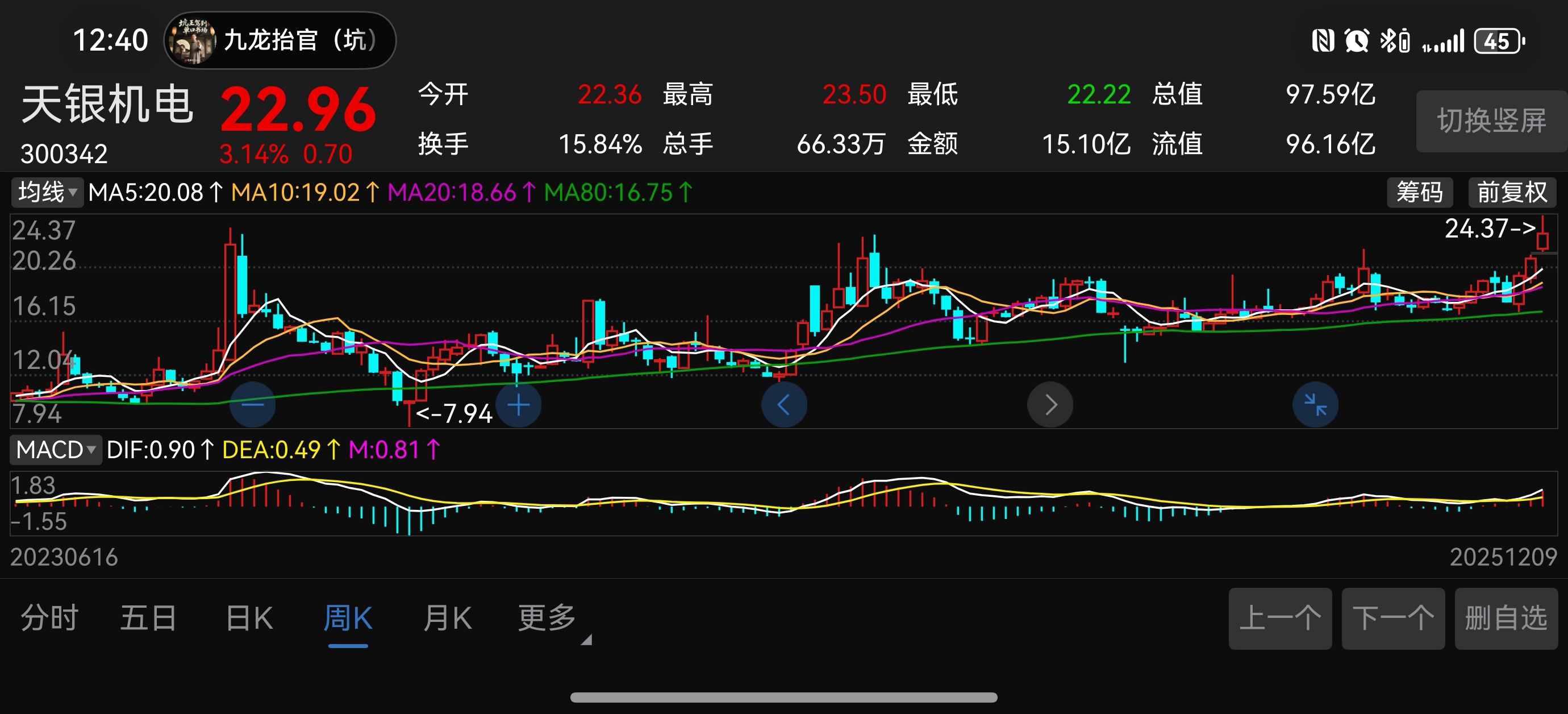Expand the 更多 period options

coord(548,618)
